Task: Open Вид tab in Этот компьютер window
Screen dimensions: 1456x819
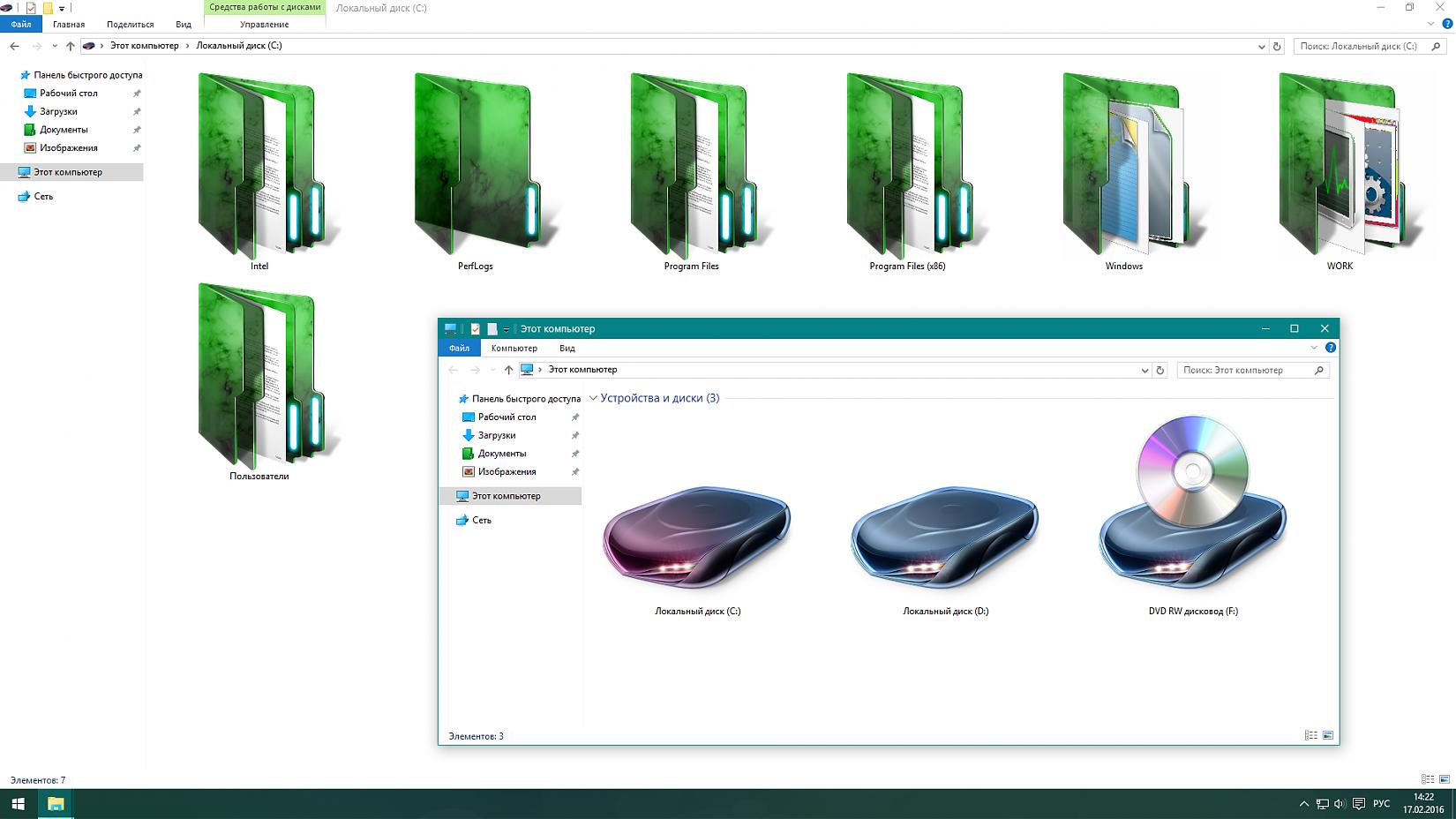Action: click(x=567, y=348)
